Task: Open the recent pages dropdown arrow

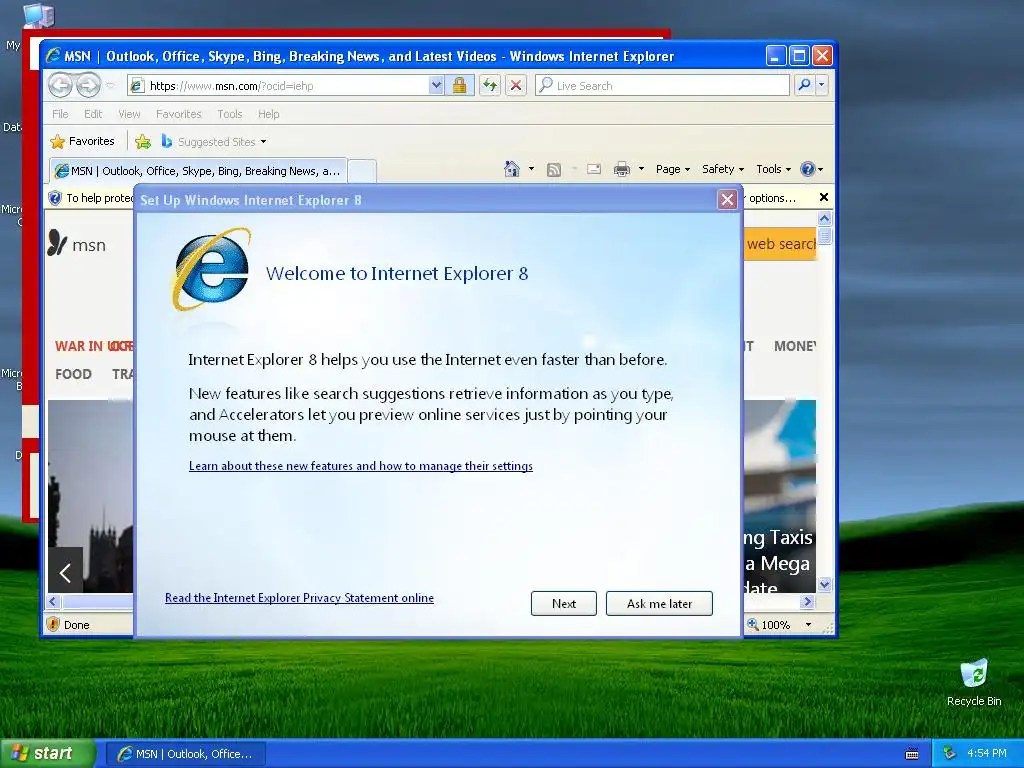Action: coord(110,86)
